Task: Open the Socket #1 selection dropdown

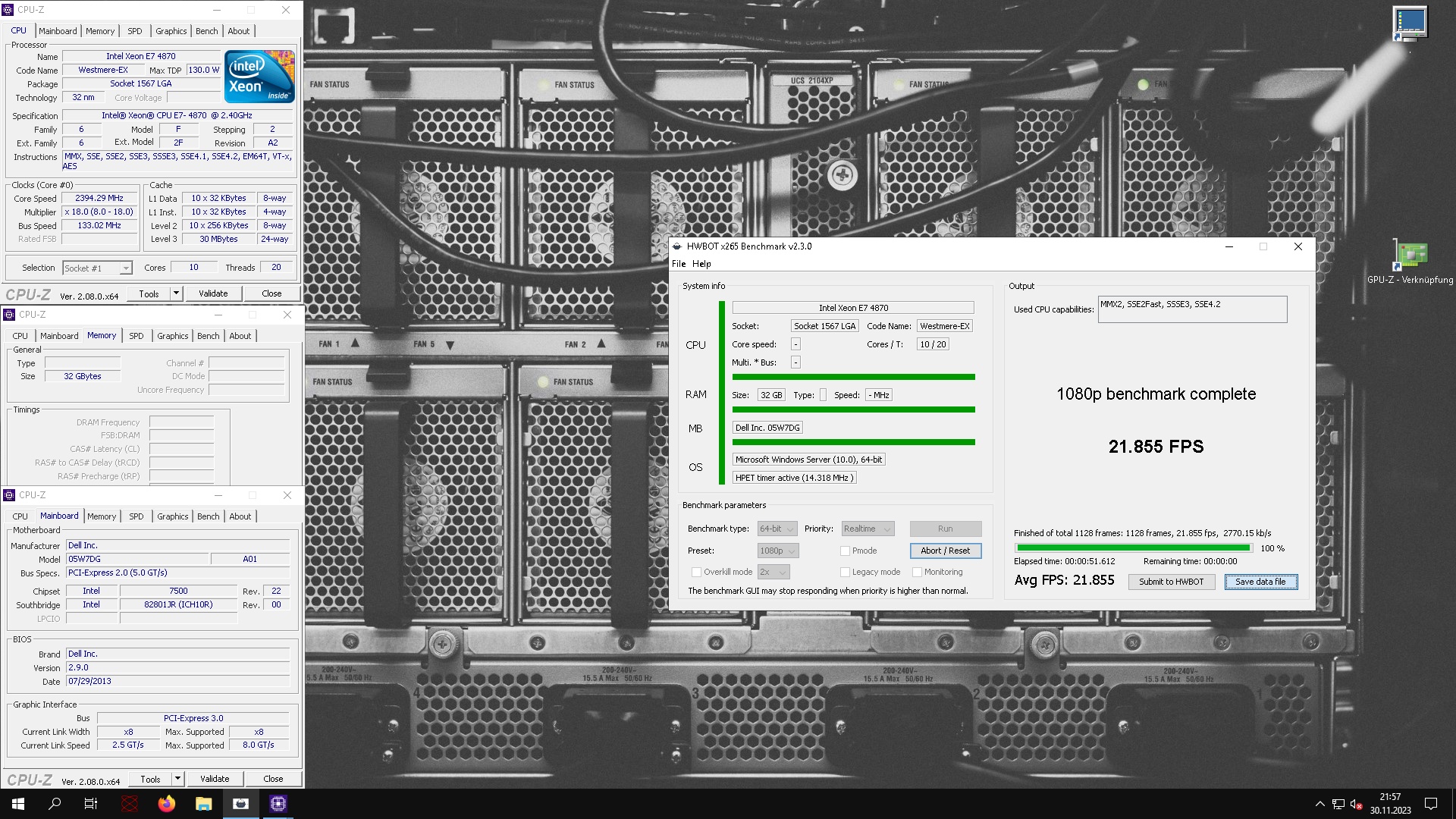Action: pyautogui.click(x=97, y=268)
